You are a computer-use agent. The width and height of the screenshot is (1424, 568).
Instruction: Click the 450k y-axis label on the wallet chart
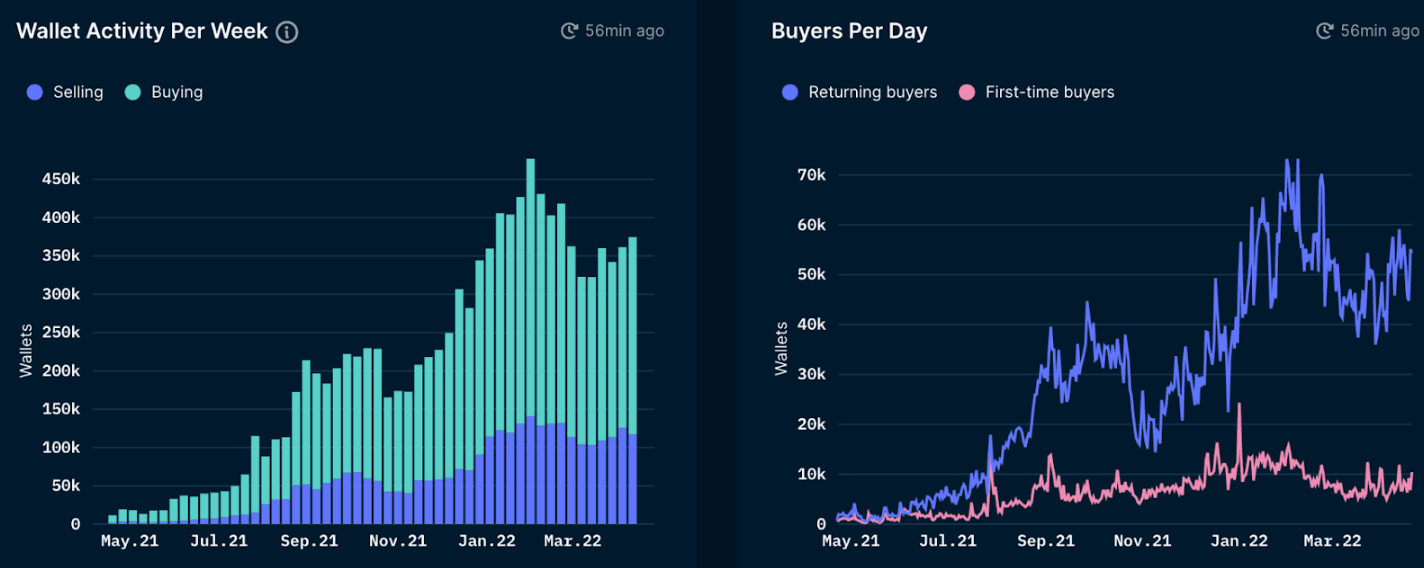click(x=62, y=179)
